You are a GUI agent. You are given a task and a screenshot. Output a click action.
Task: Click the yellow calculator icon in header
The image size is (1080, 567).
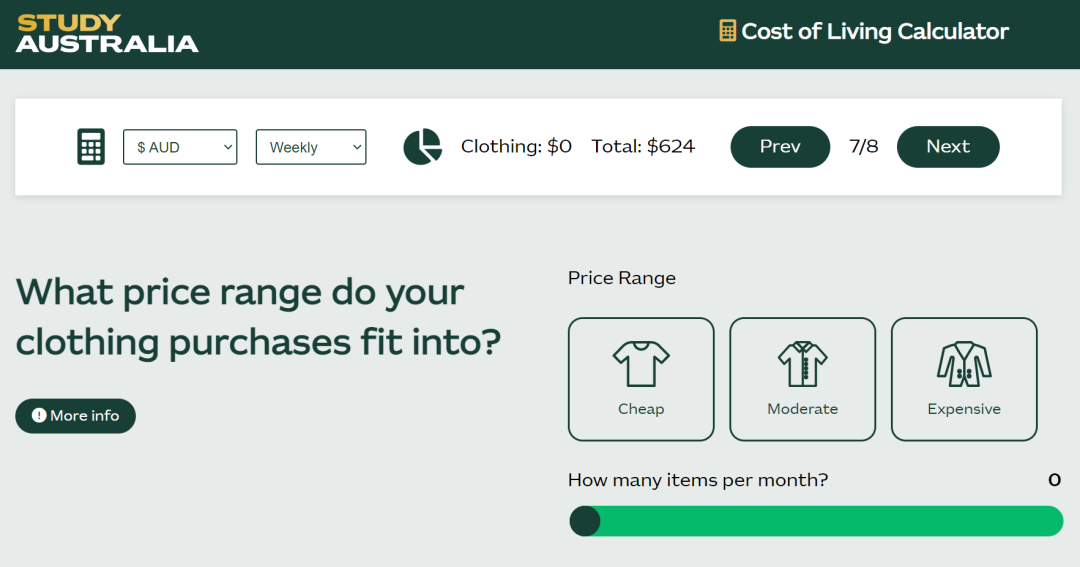tap(727, 31)
